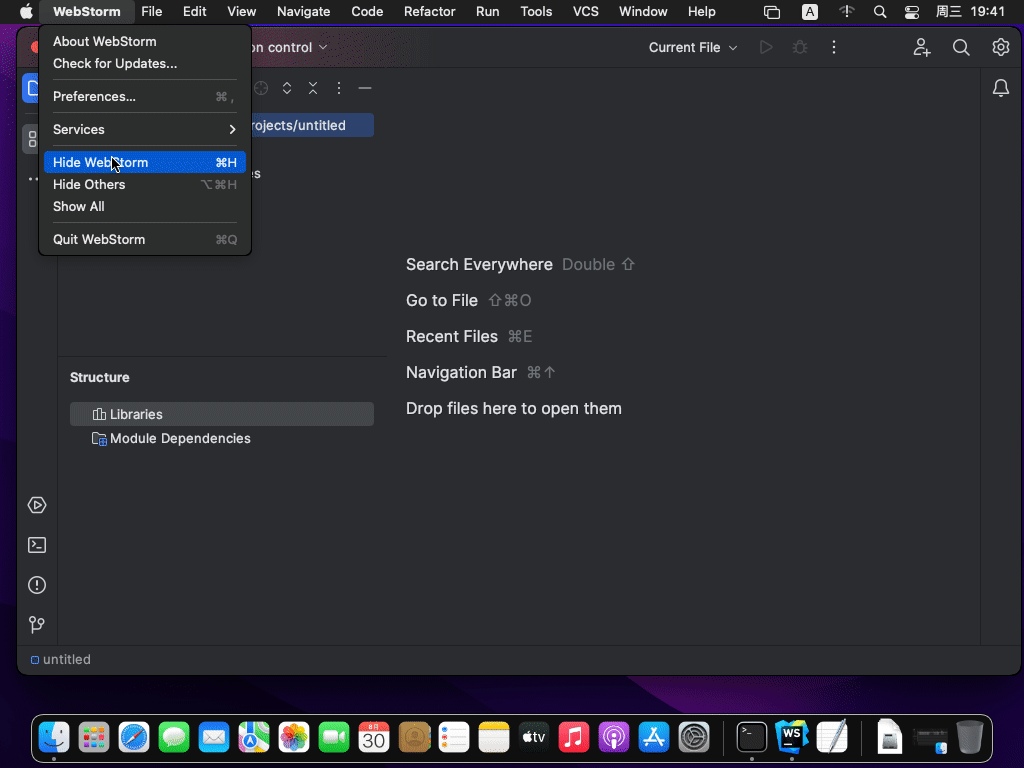
Task: Collapse all in the Project panel
Action: [313, 88]
